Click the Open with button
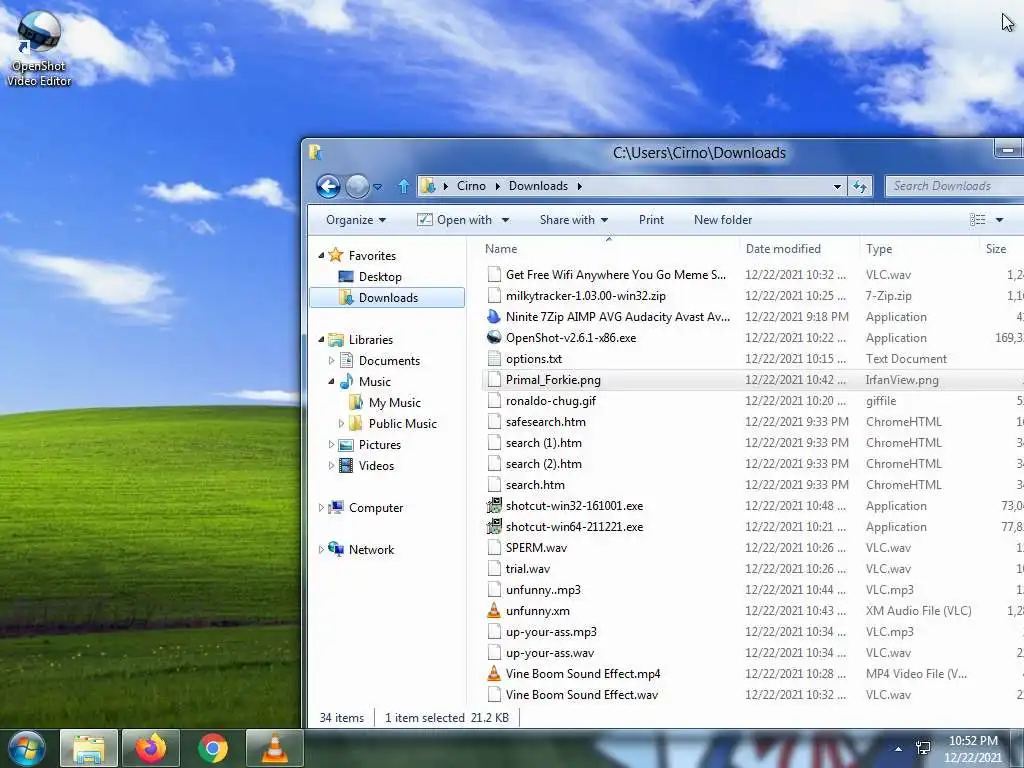Screen dimensions: 1024x768 coord(455,220)
